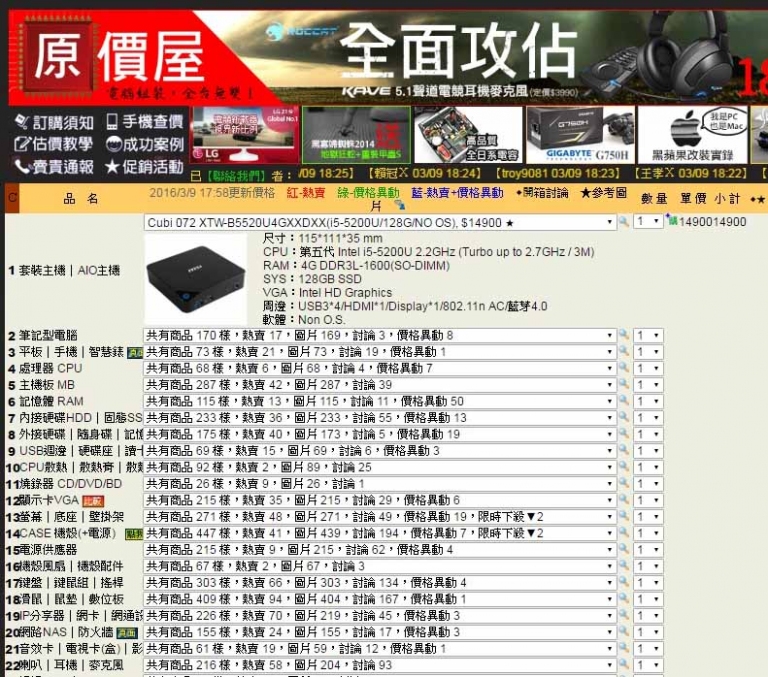Click the magnifier icon in 內接硬碟HDD row

[624, 417]
